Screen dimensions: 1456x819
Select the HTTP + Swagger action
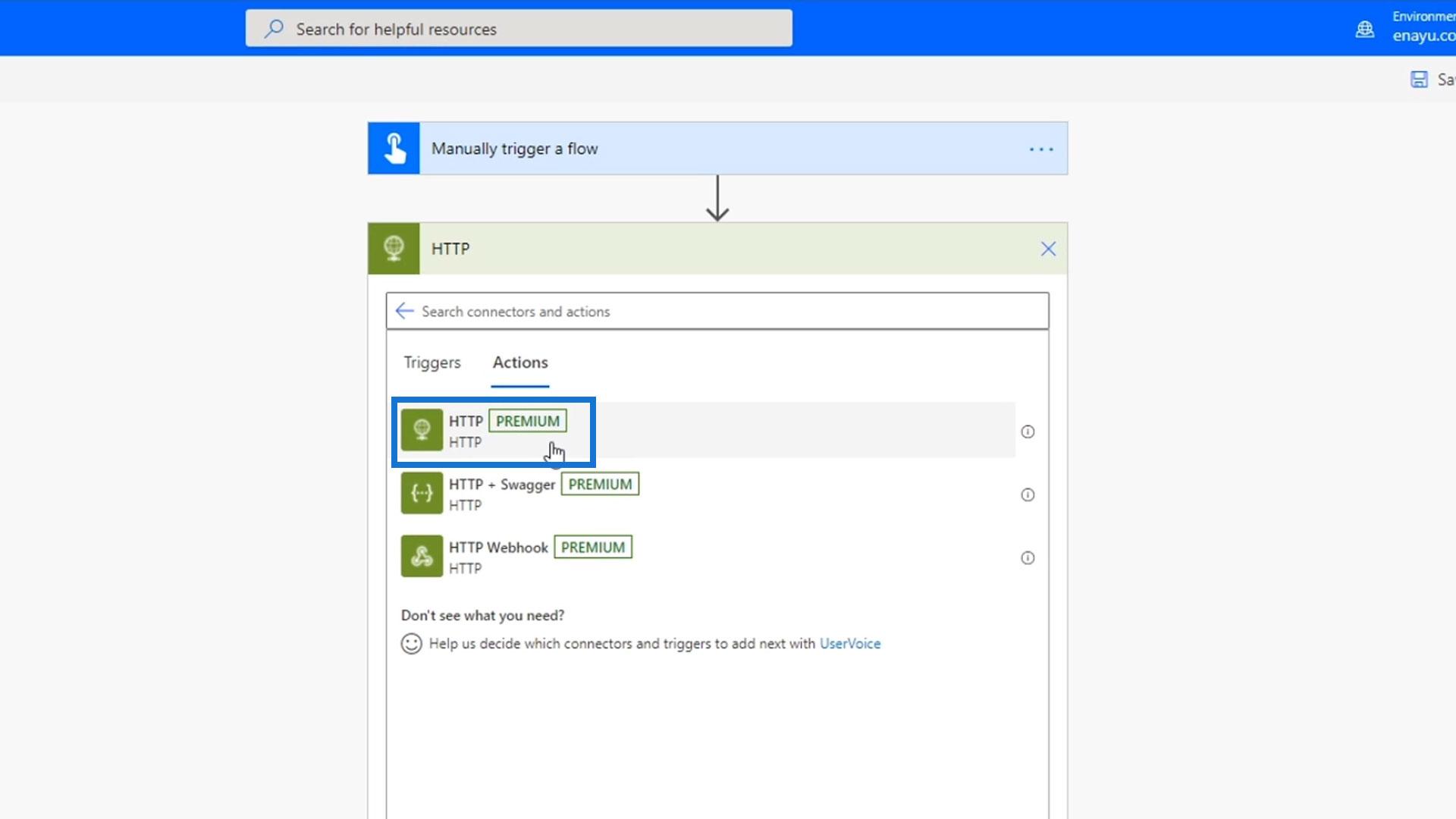502,485
